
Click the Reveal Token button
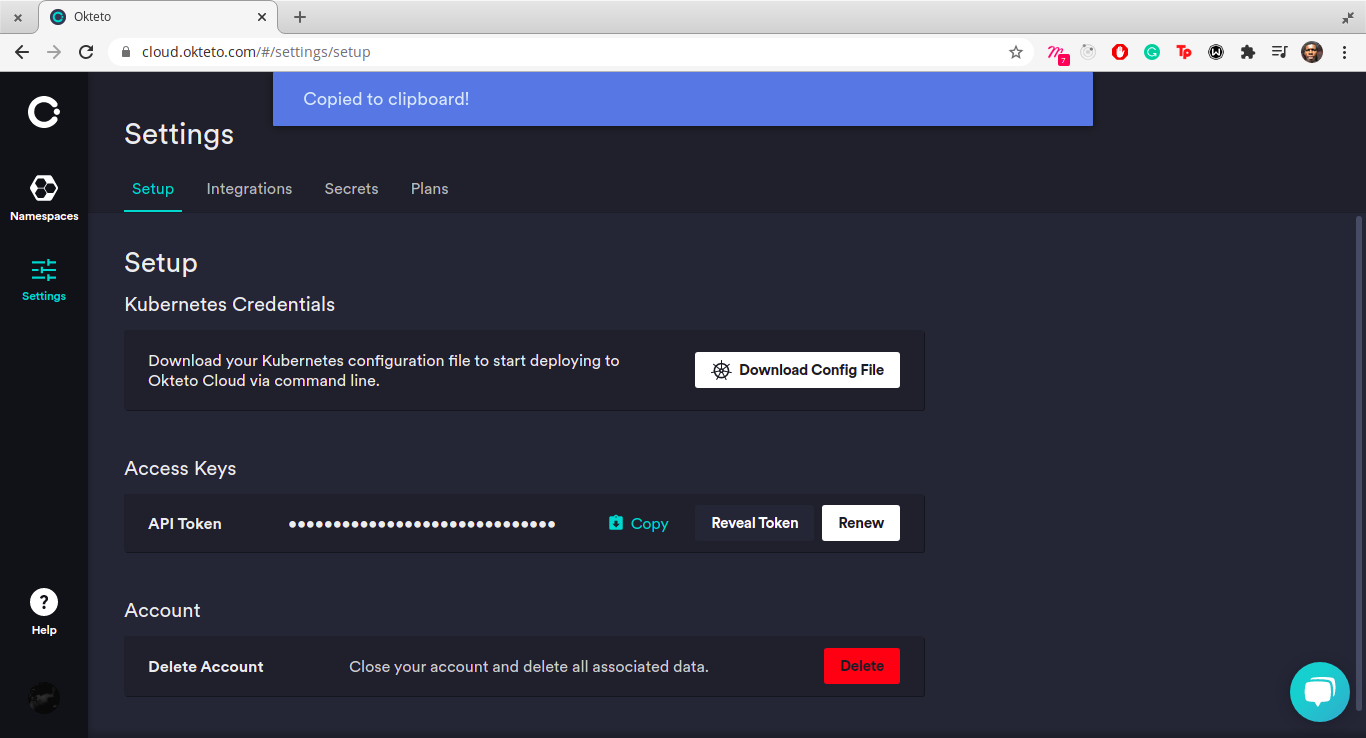pyautogui.click(x=755, y=523)
